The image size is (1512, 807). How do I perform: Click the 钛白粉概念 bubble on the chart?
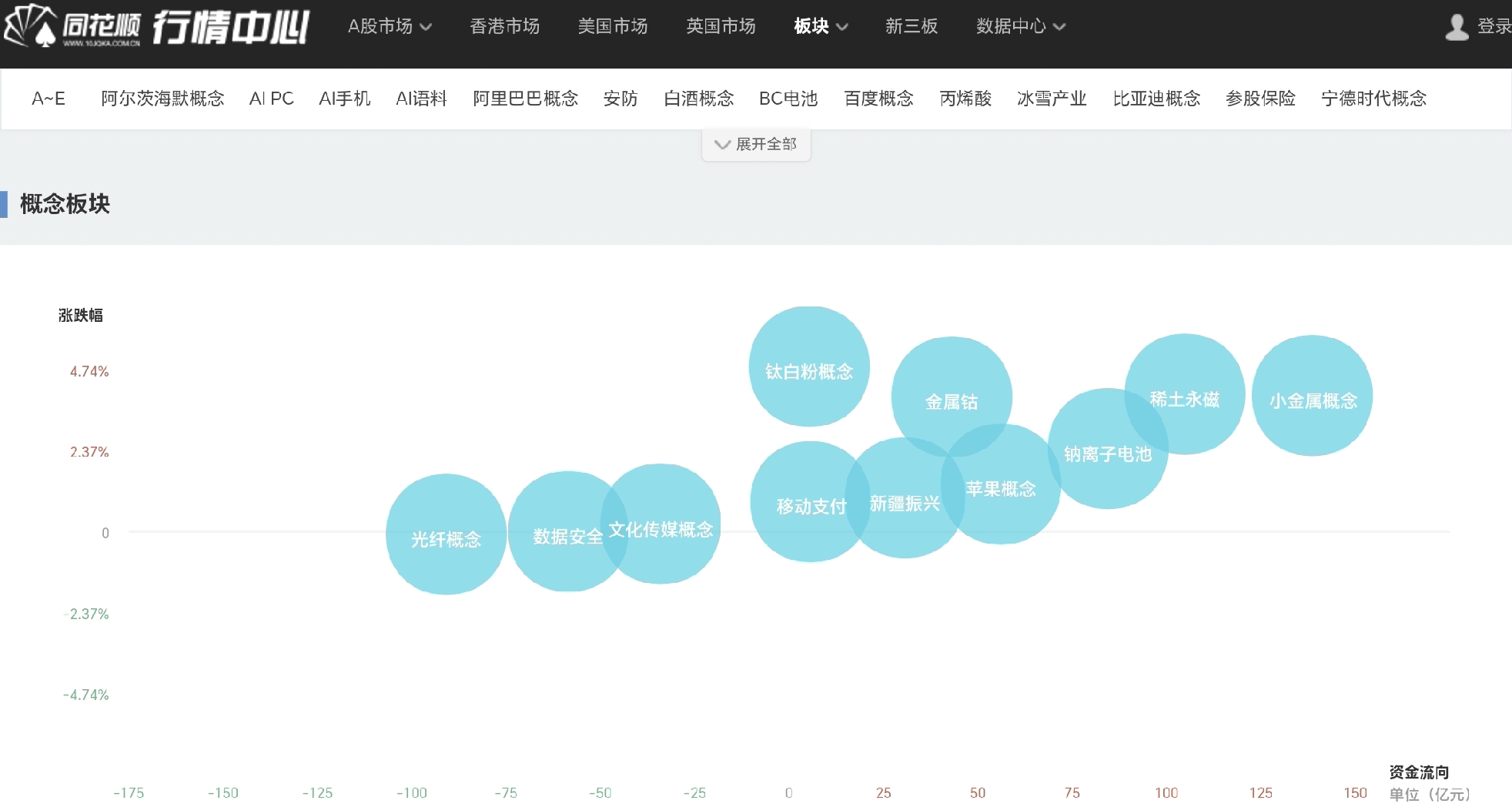(808, 368)
